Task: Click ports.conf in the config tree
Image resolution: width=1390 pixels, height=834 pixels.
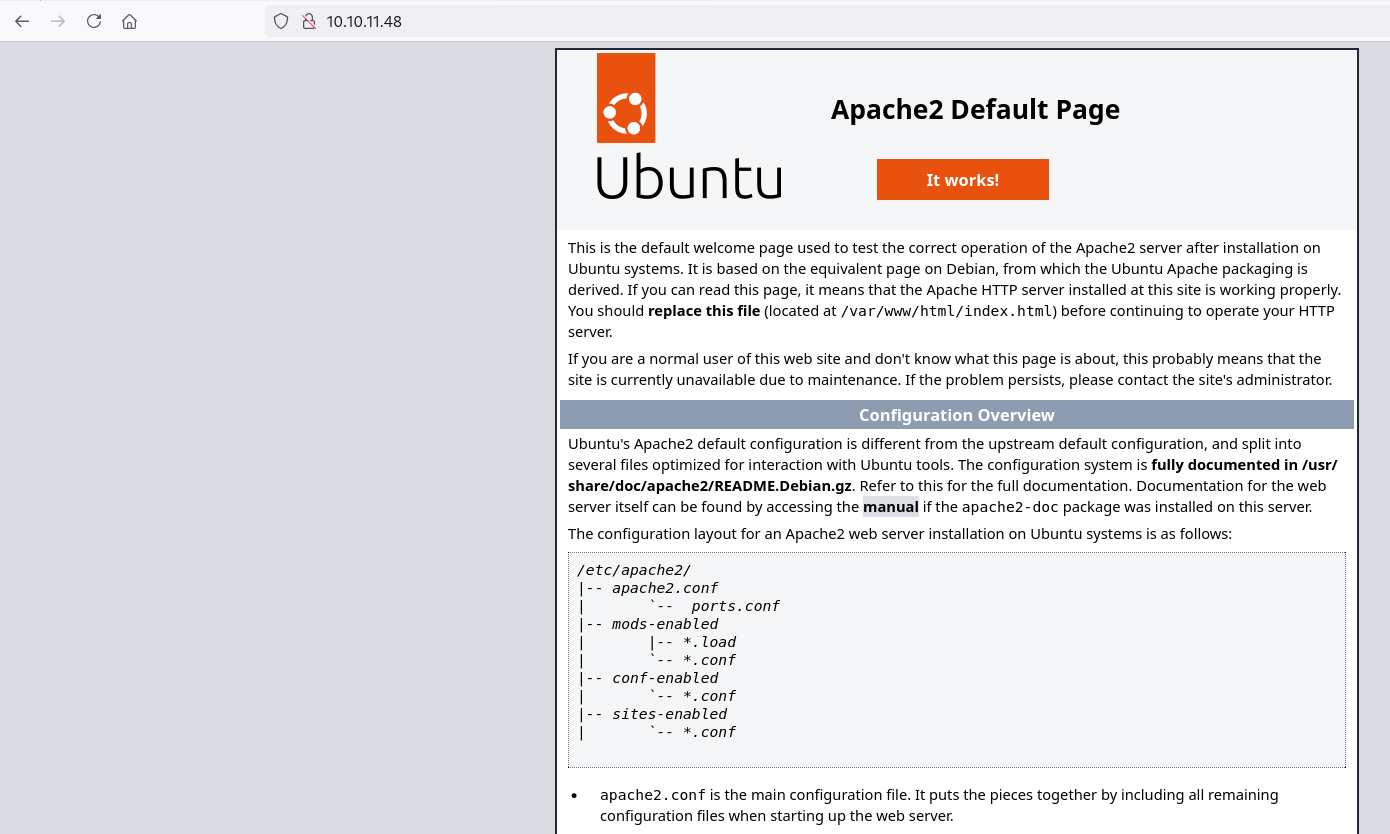Action: (735, 606)
